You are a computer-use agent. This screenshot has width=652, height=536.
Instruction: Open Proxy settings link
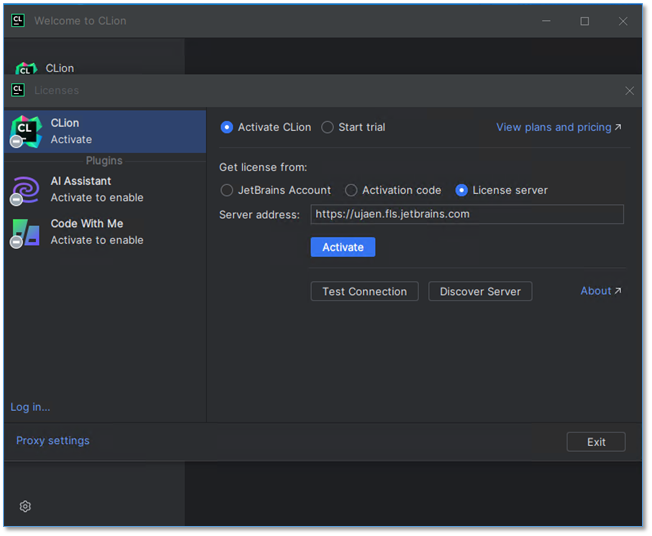(x=53, y=440)
